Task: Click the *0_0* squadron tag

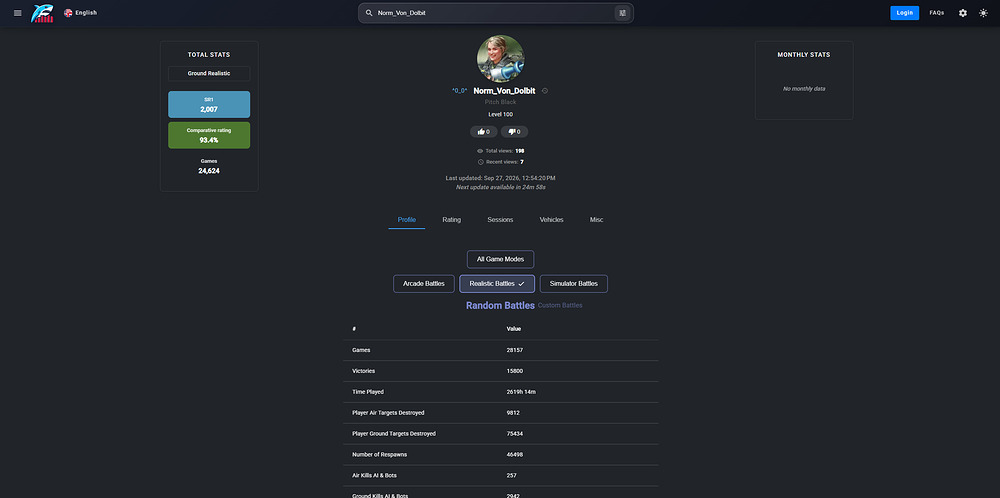Action: pos(460,91)
